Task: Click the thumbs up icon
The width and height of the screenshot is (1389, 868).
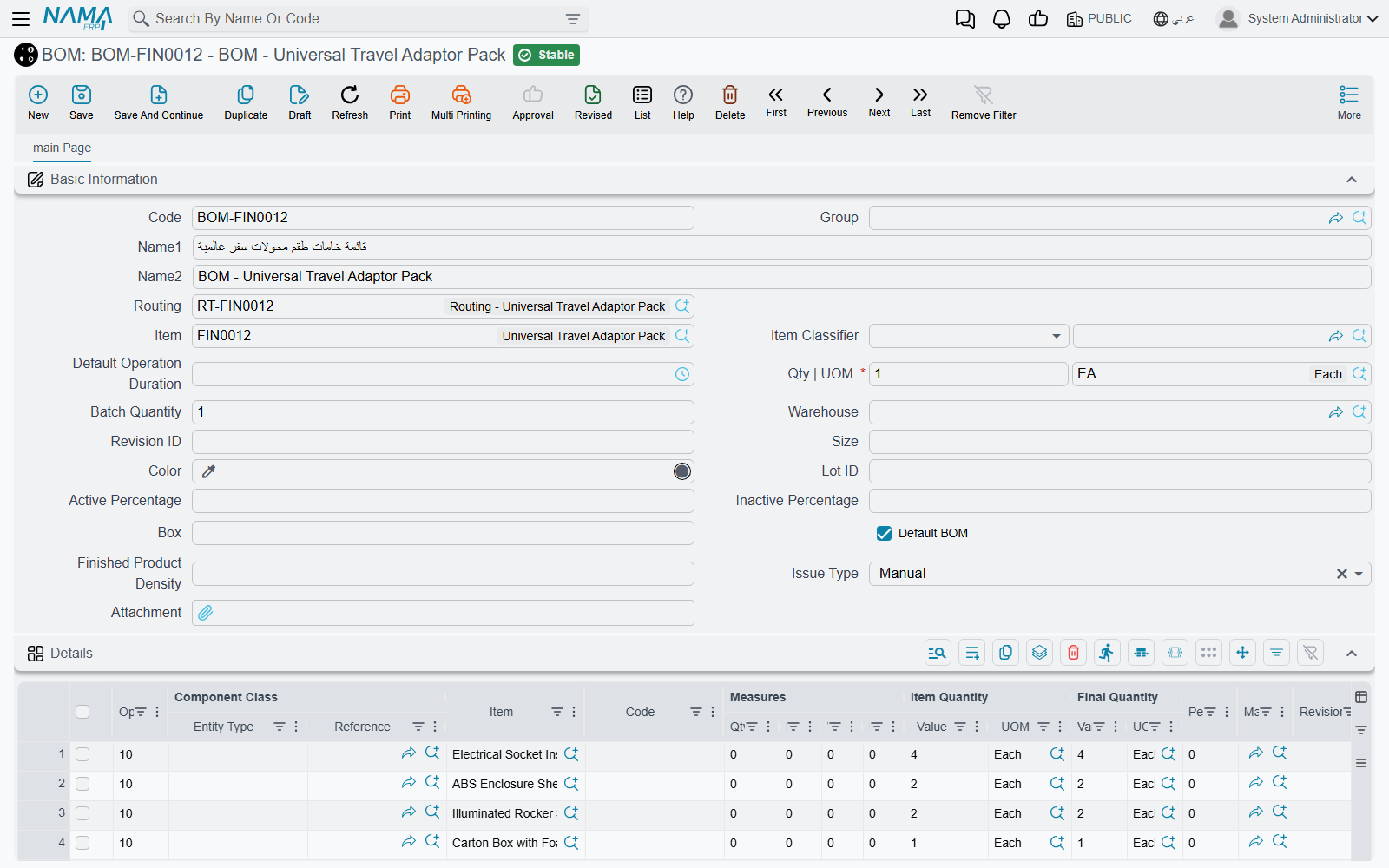Action: coord(1038,19)
